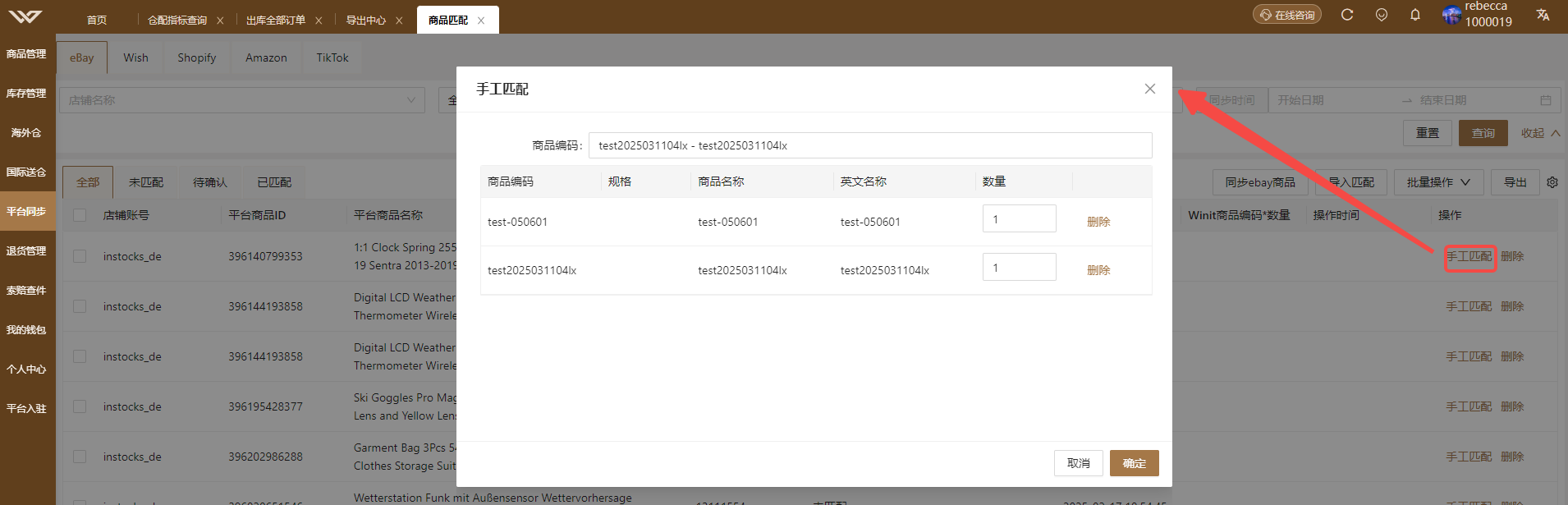Edit the quantity field for test-050601
Viewport: 1568px width, 505px height.
pos(1020,219)
